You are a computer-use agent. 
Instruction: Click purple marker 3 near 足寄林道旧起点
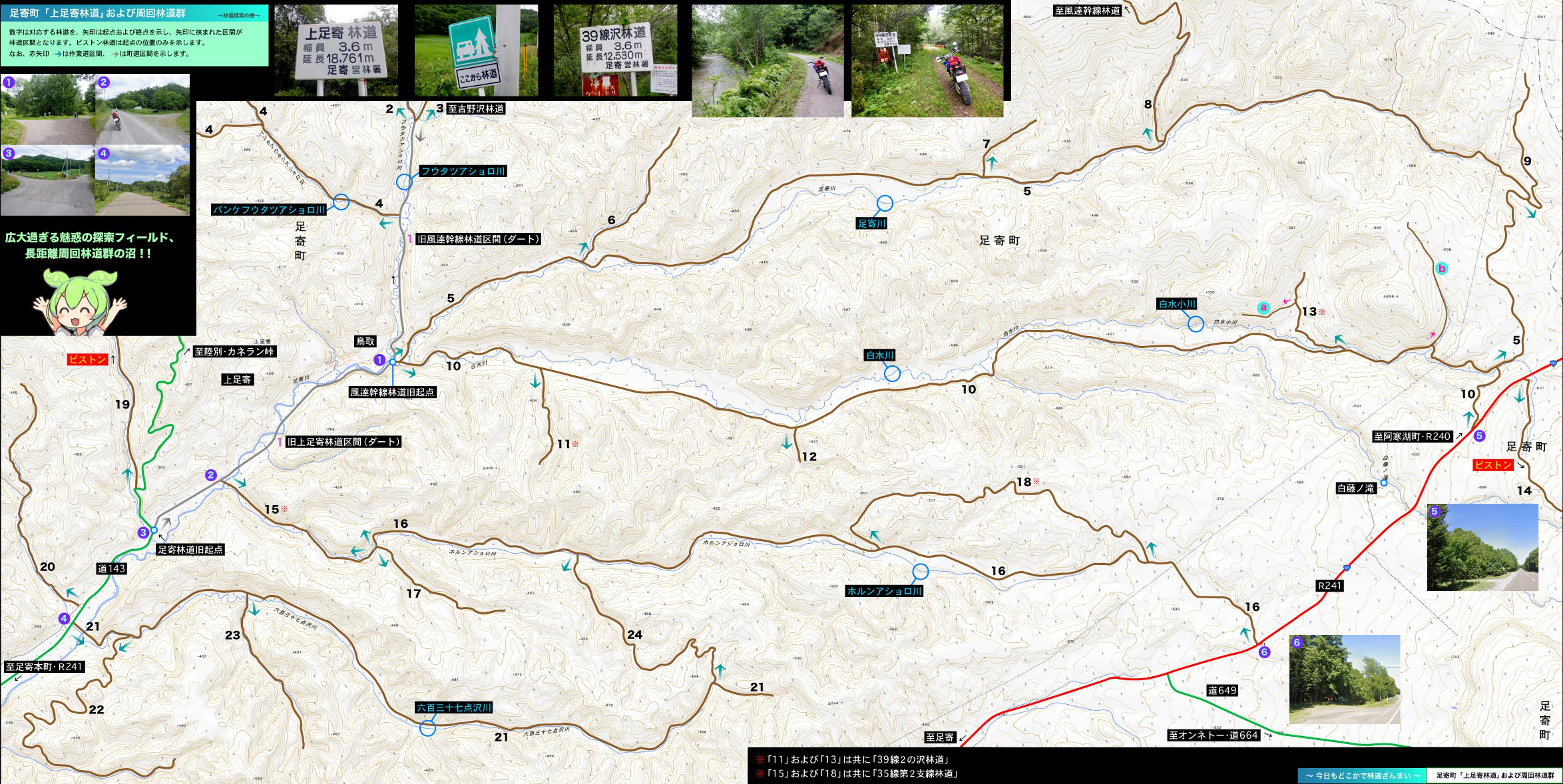click(142, 532)
